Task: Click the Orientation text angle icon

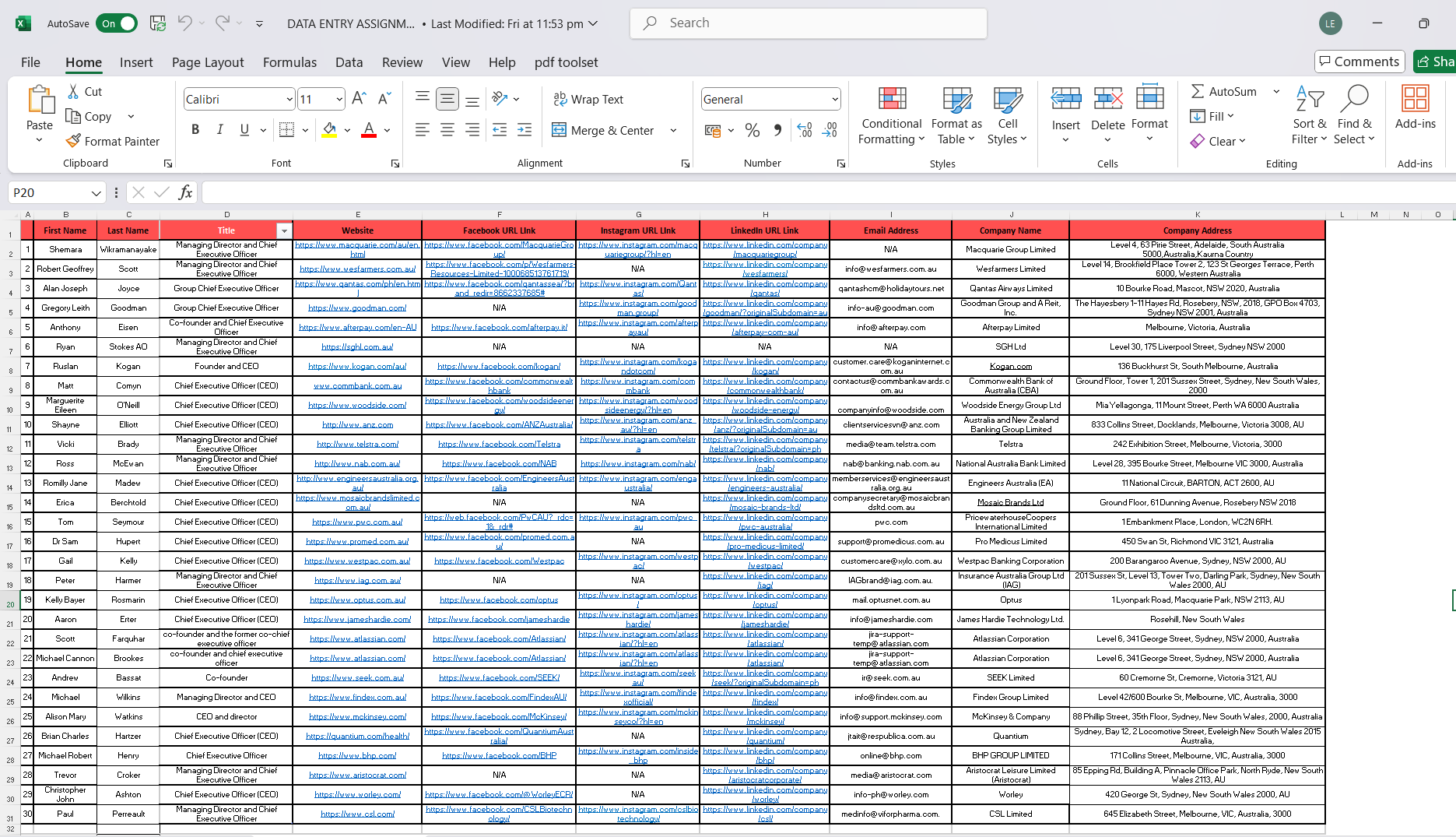Action: (x=500, y=99)
